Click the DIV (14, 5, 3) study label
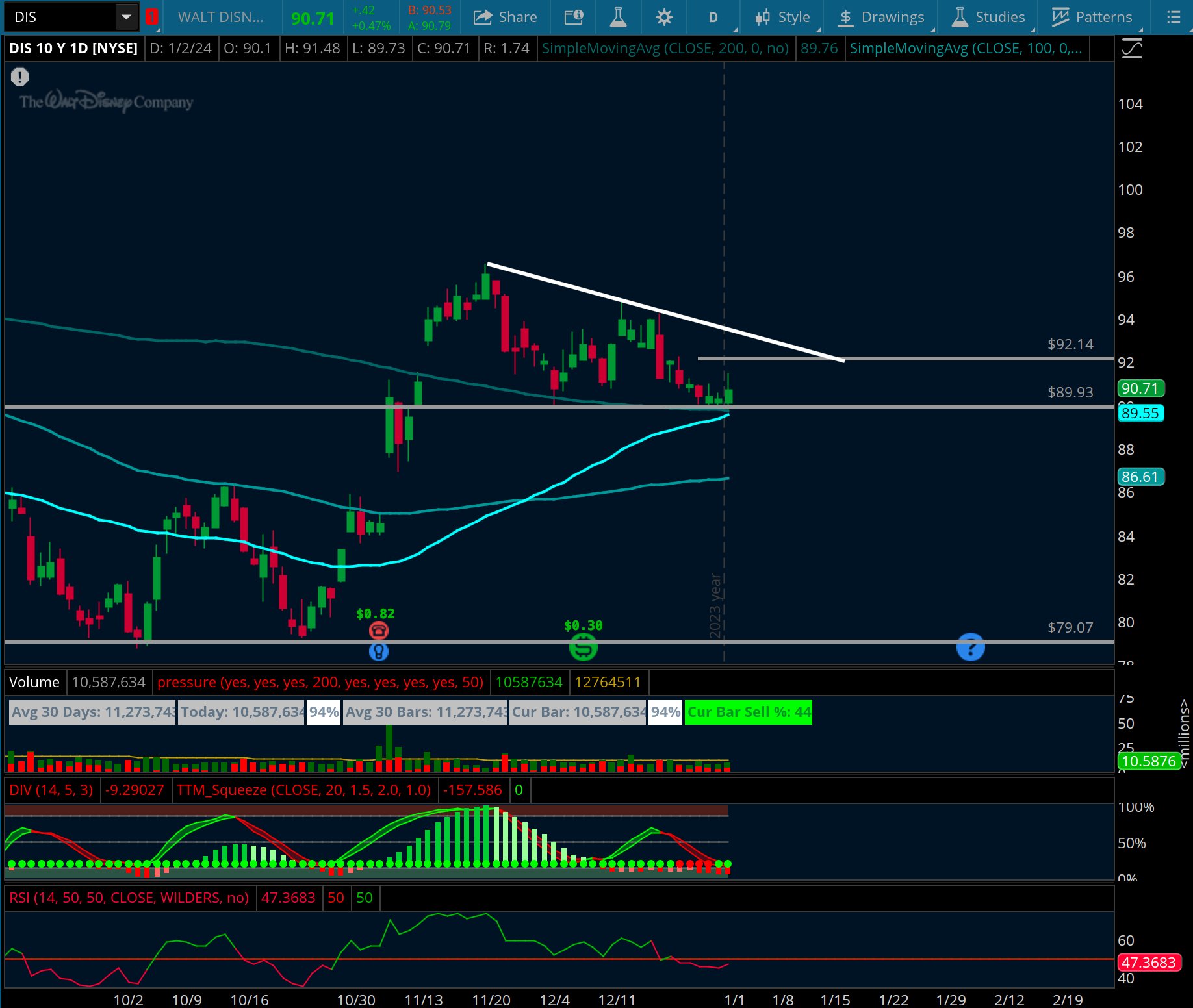 (51, 790)
